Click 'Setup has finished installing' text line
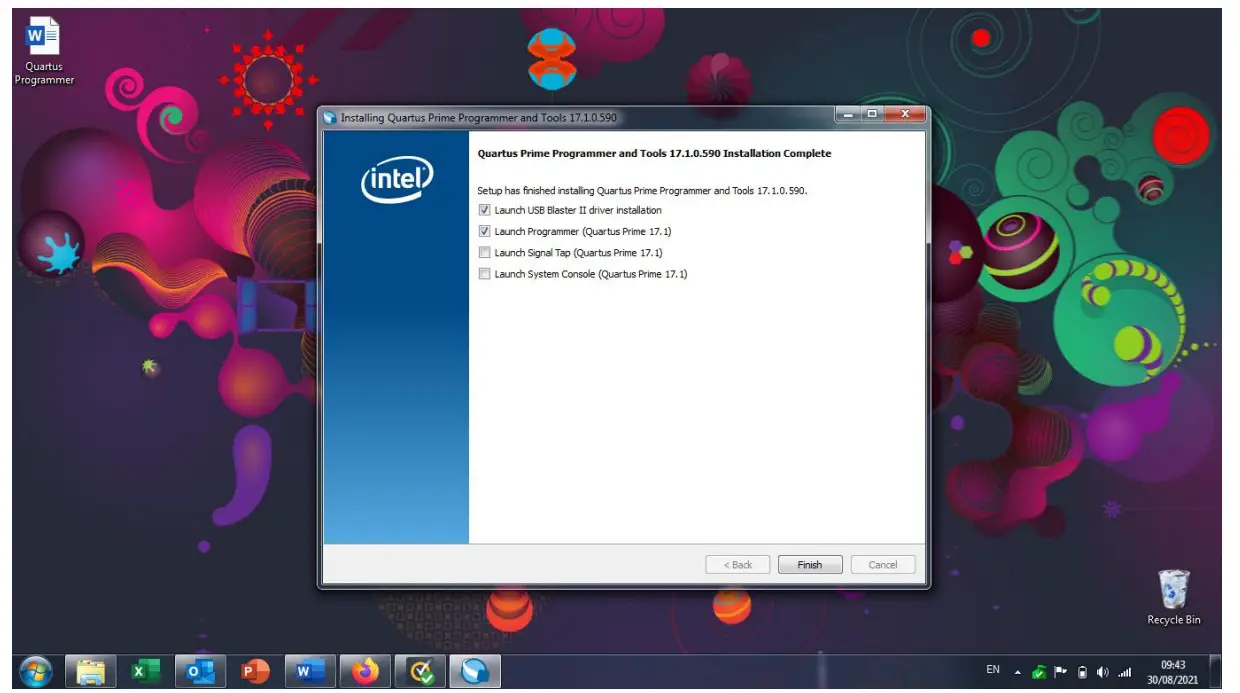Viewport: 1240px width, 693px height. (x=642, y=190)
